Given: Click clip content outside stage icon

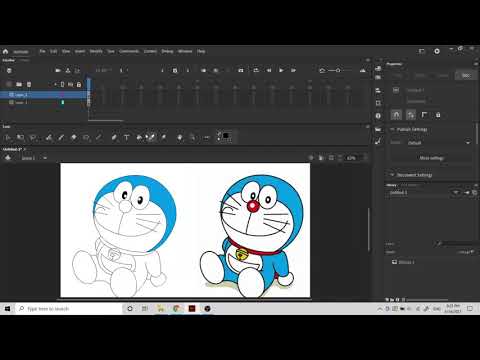Looking at the screenshot, I should [331, 158].
